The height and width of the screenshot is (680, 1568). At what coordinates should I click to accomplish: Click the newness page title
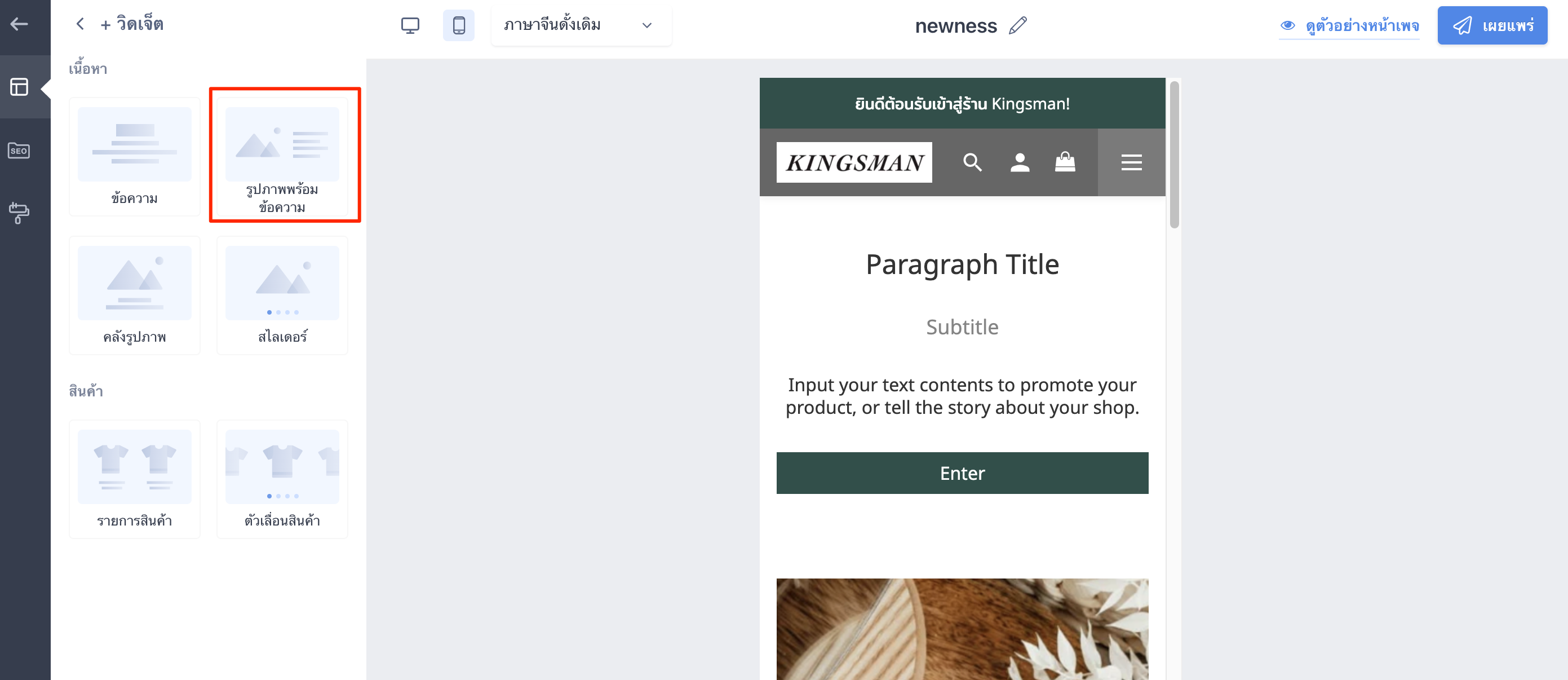click(x=956, y=26)
